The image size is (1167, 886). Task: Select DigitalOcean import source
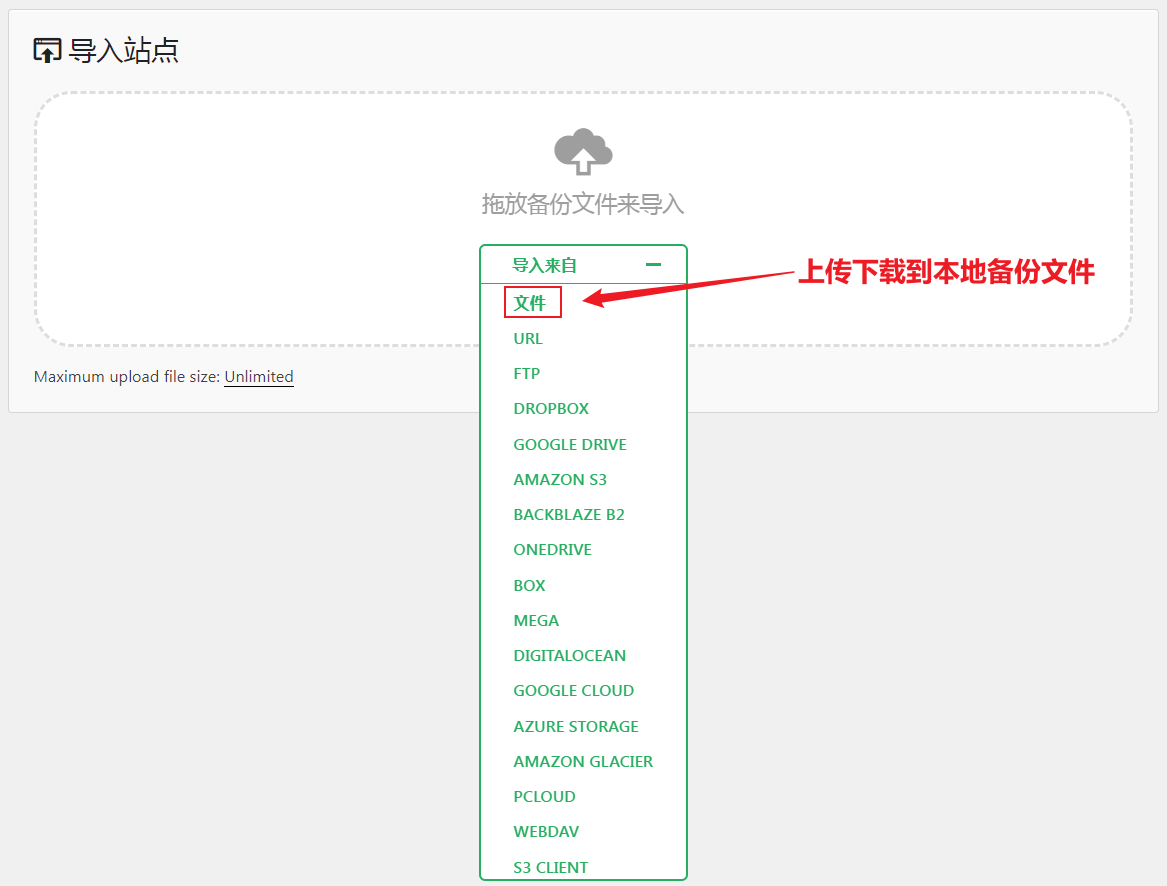[x=570, y=655]
